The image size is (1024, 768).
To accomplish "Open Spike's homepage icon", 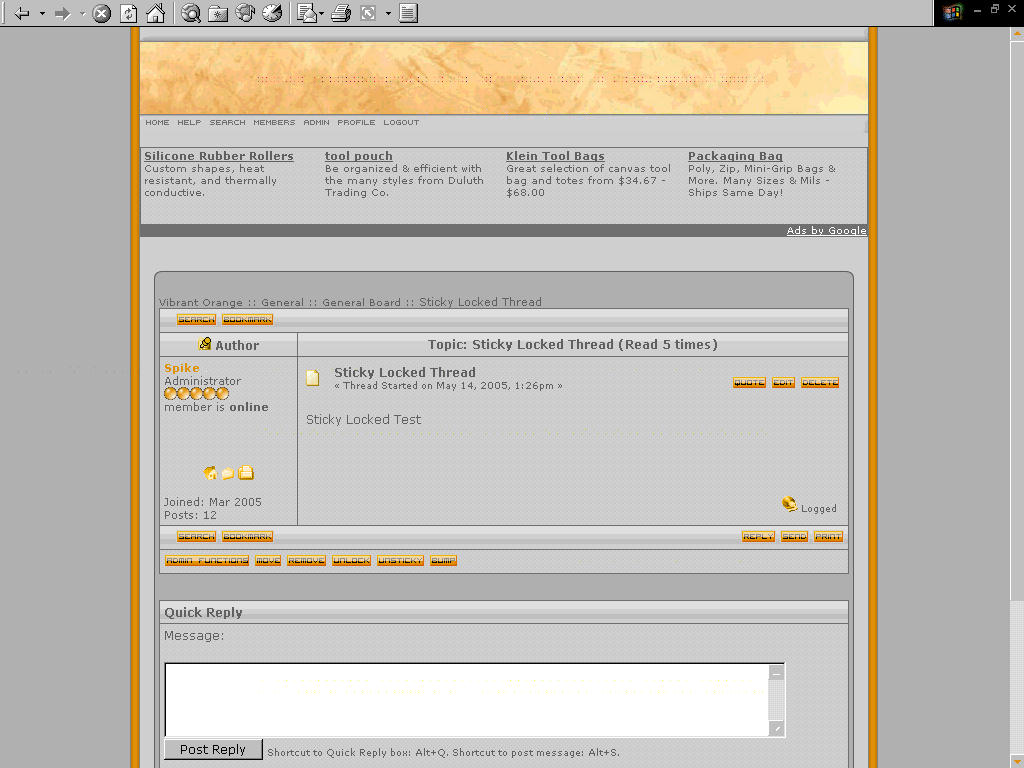I will (209, 473).
